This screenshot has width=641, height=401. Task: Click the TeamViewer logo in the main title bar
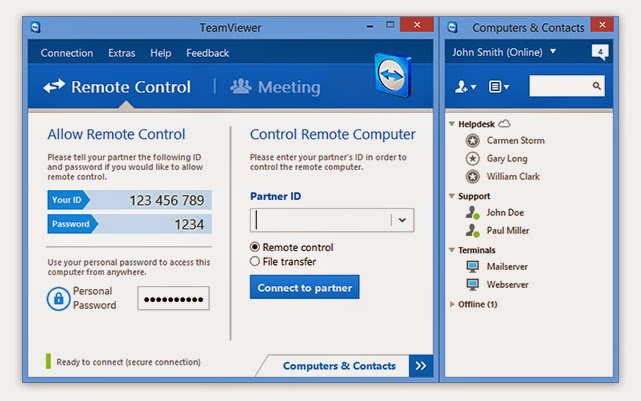click(35, 27)
